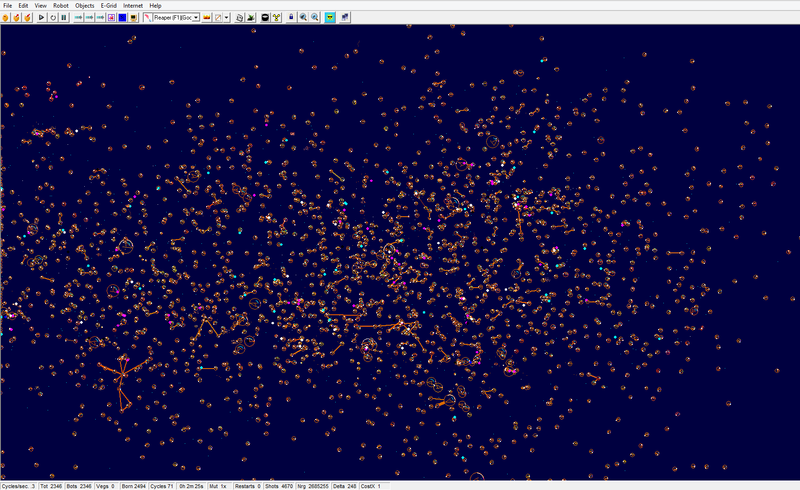Viewport: 800px width, 490px height.
Task: Click the 'Bots 2346' status entry
Action: click(x=79, y=486)
